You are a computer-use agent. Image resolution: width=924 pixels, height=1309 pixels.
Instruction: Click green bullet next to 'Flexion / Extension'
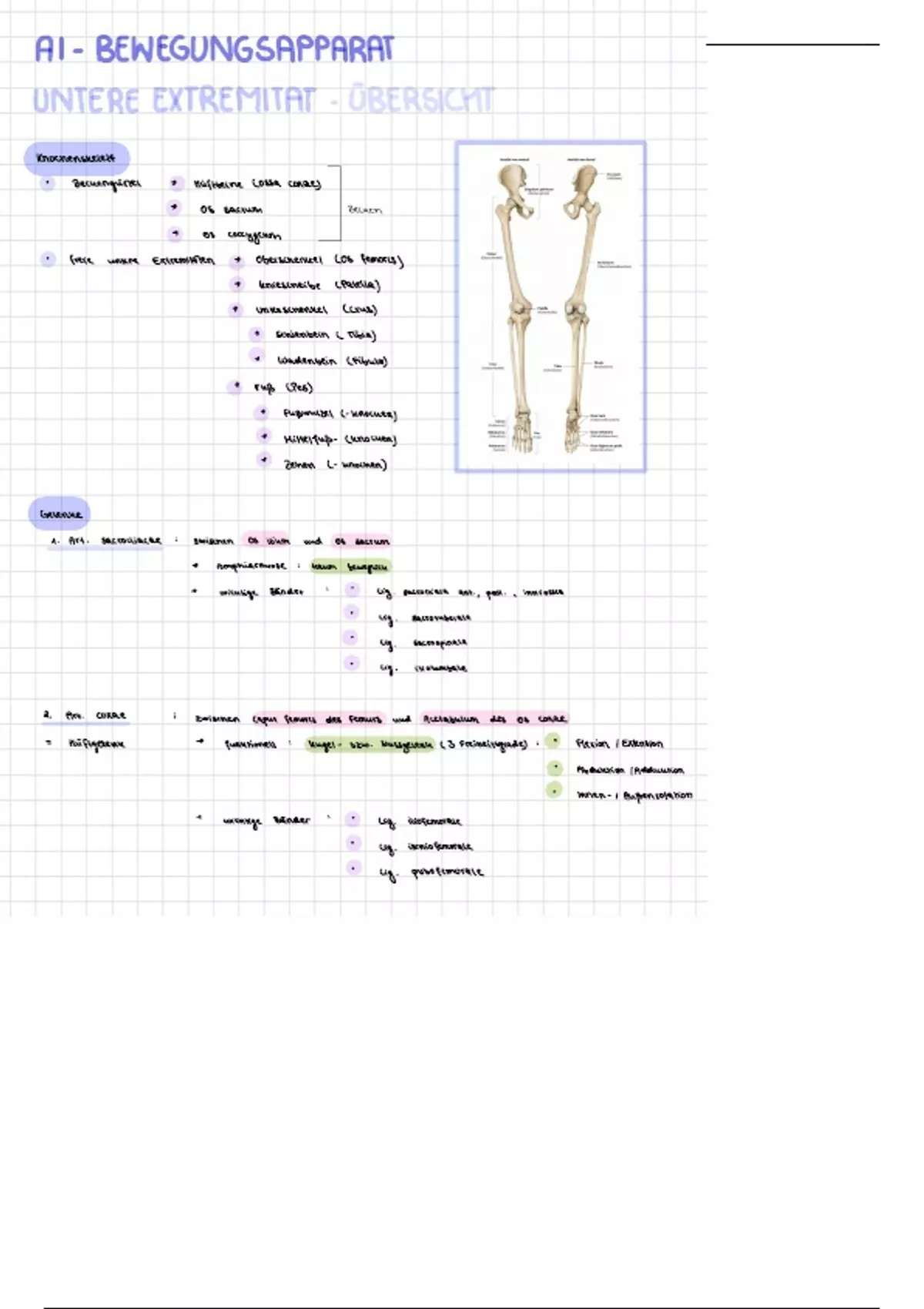pyautogui.click(x=553, y=742)
